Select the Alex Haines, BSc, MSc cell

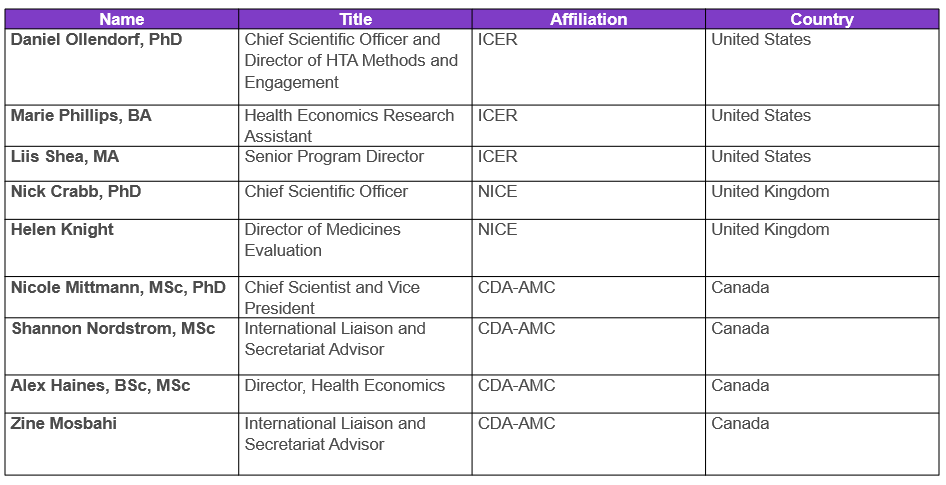click(101, 386)
